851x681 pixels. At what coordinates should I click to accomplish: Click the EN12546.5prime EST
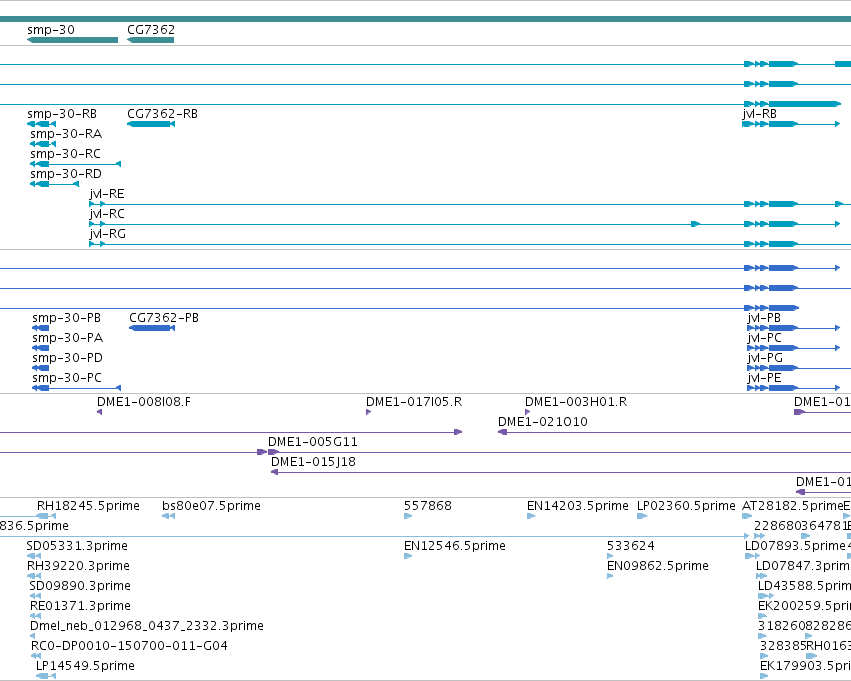point(408,556)
